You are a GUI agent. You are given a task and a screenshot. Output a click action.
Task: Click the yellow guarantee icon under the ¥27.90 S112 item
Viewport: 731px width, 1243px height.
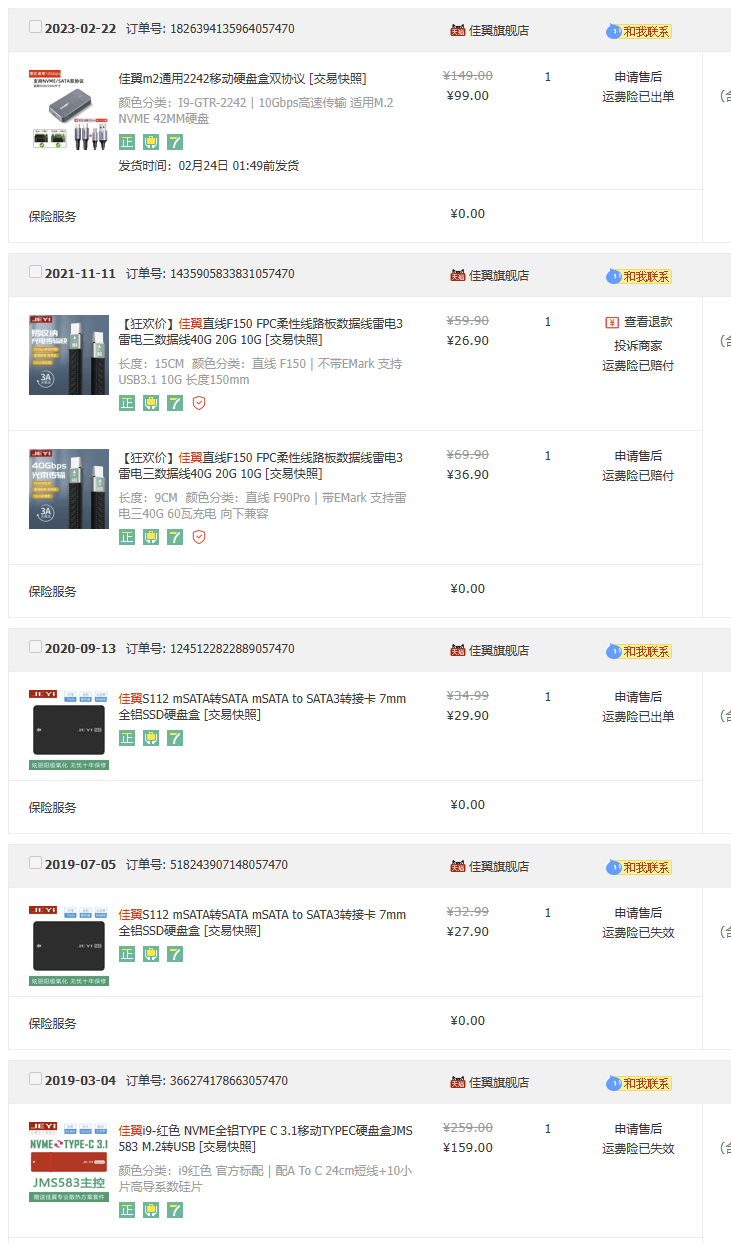(151, 954)
